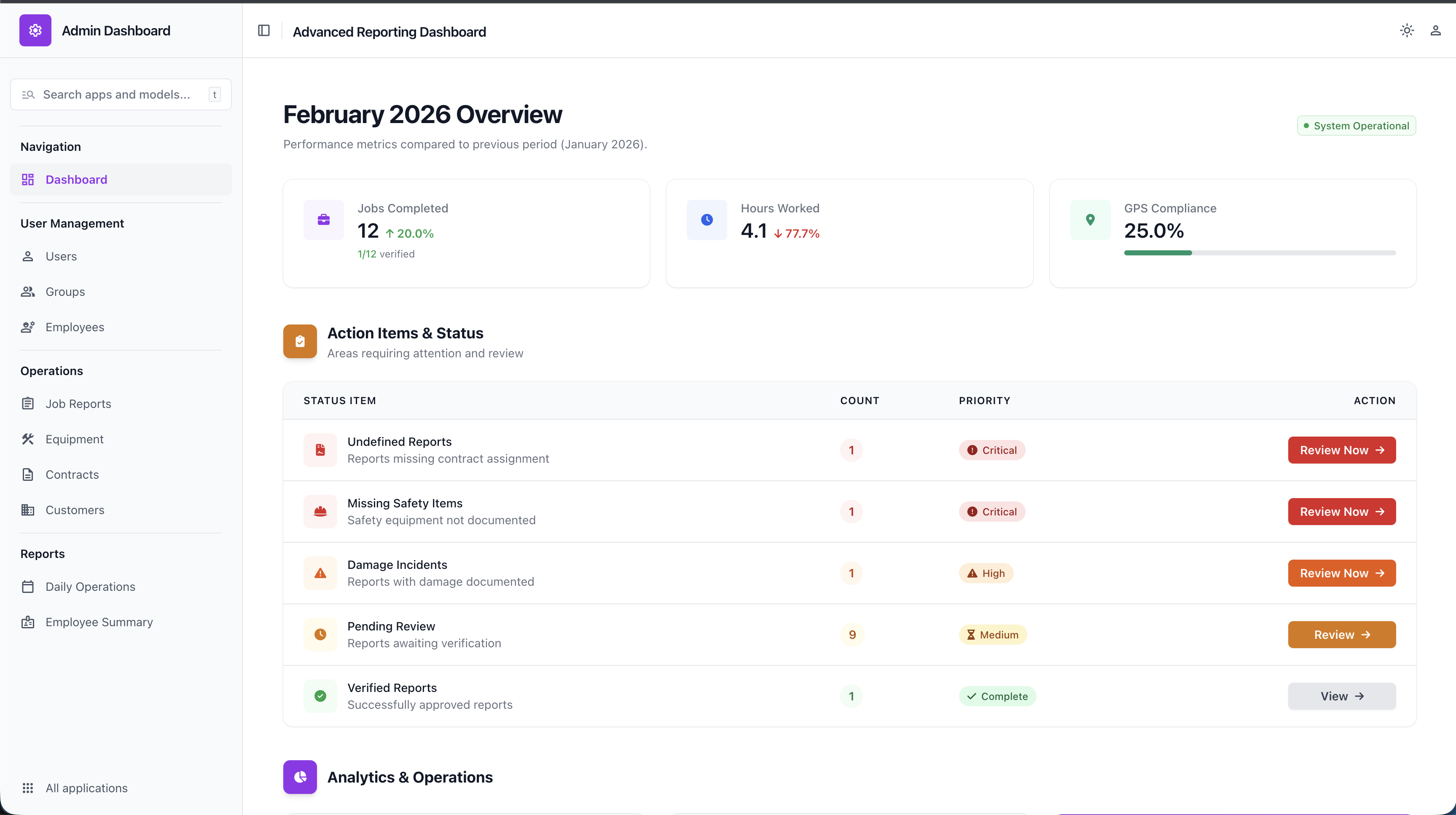Click the Admin Dashboard gear logo
This screenshot has height=815, width=1456.
[35, 30]
